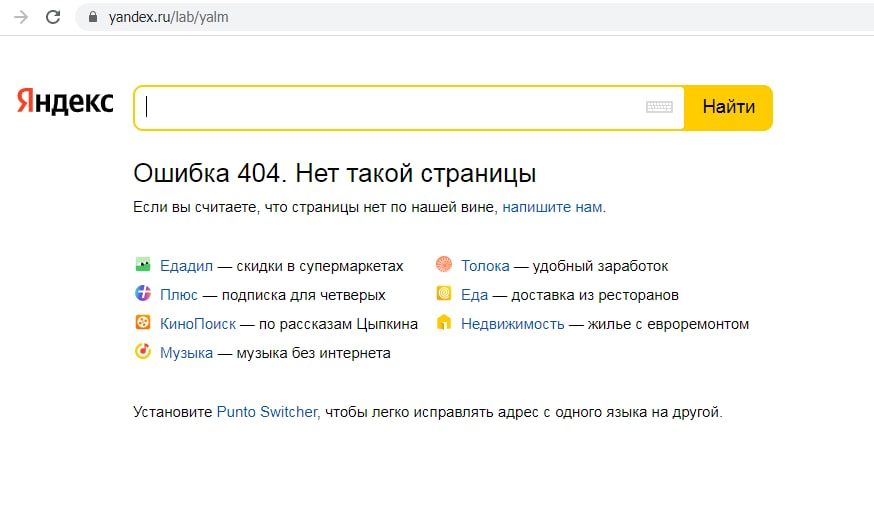
Task: Click the heading Ошибка 404. Нет такой страницы
Action: click(x=334, y=173)
